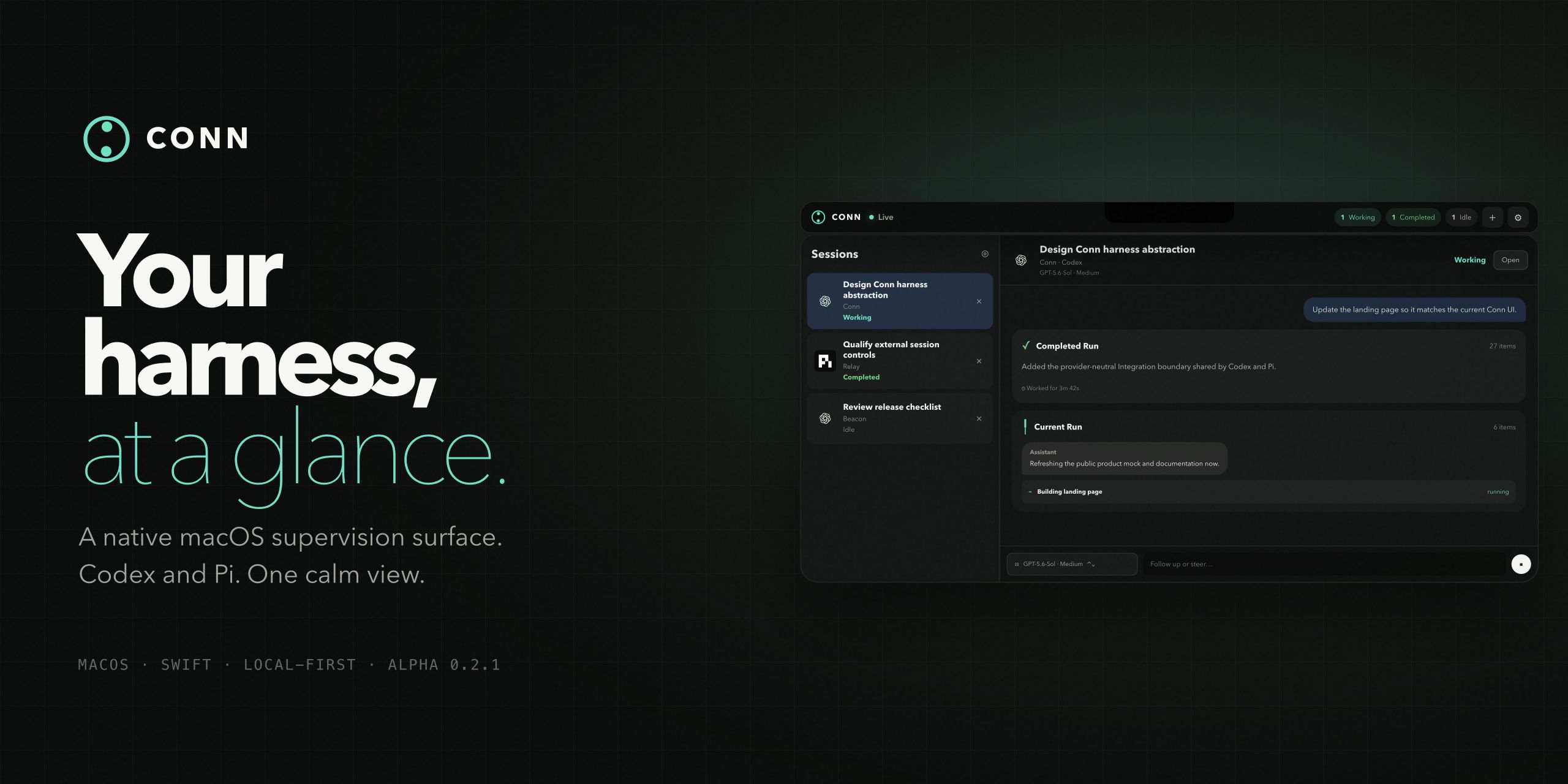
Task: Select the Qualify external session controls session
Action: [x=900, y=361]
